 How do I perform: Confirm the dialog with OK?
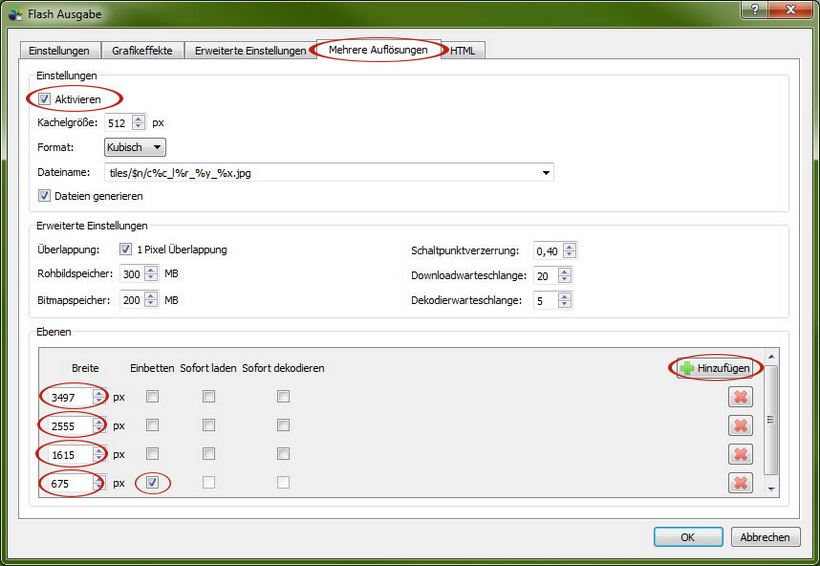(687, 537)
